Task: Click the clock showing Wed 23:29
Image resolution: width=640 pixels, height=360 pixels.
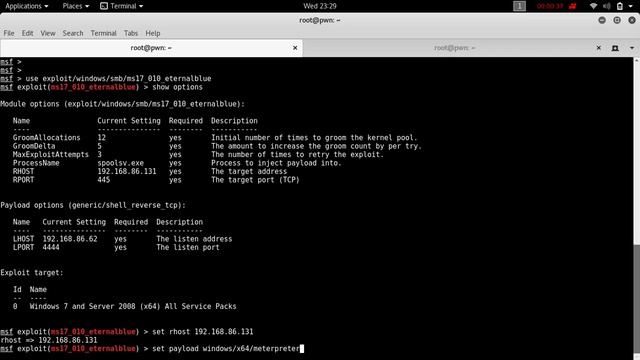Action: tap(320, 6)
